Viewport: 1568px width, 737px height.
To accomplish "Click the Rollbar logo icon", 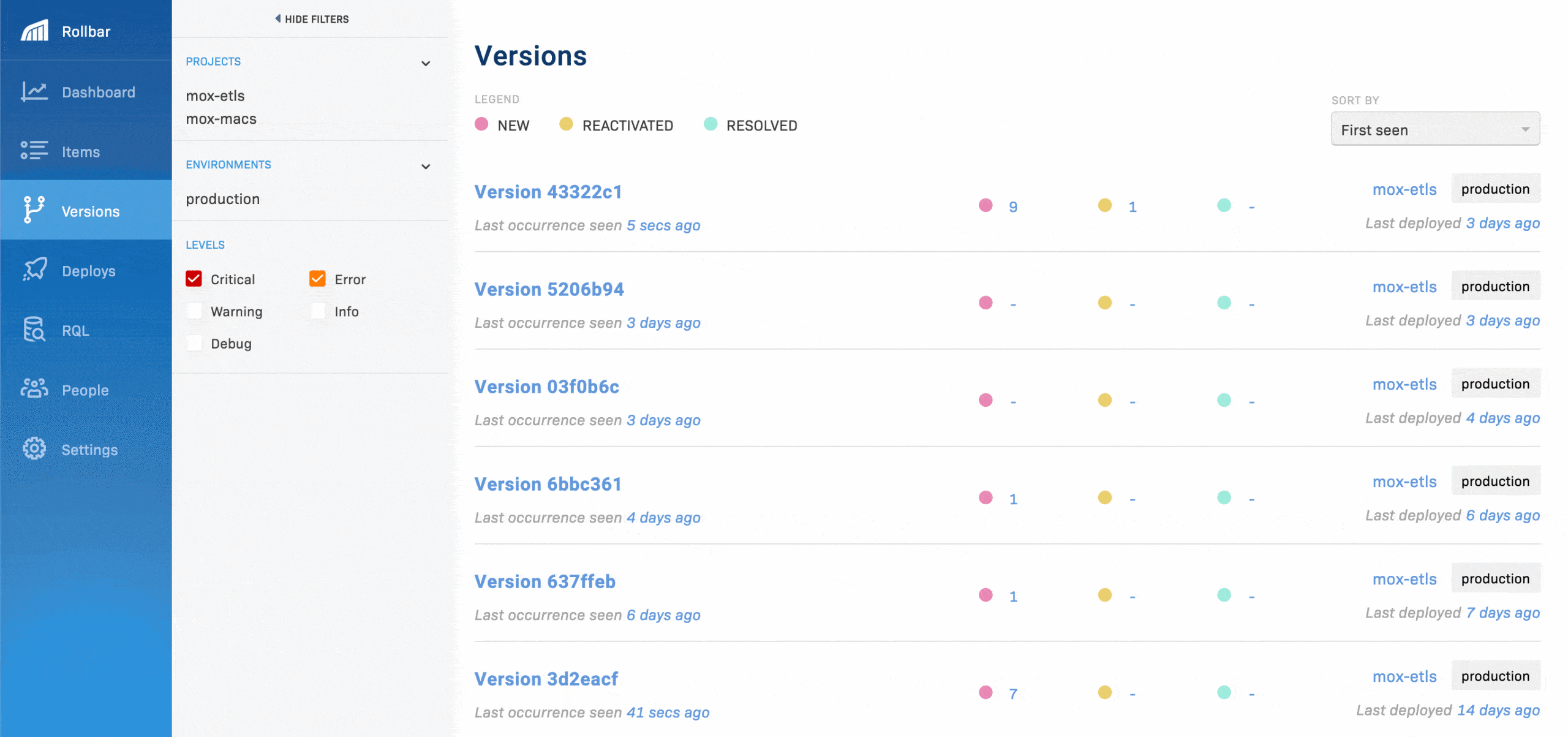I will 34,31.
